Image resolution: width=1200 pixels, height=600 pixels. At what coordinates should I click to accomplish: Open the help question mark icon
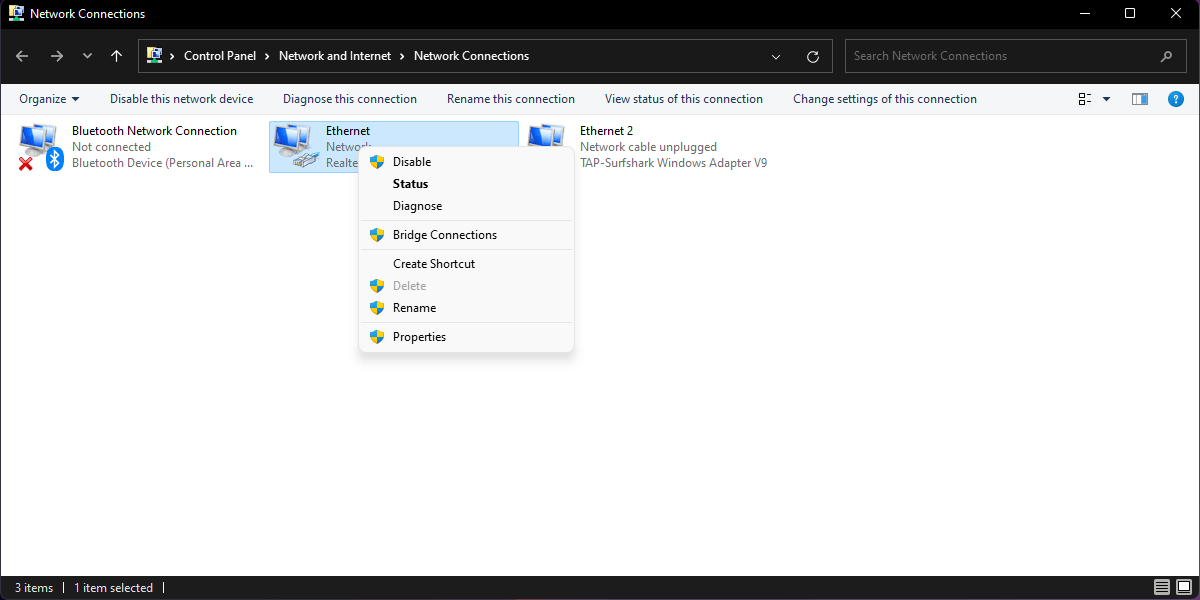[1176, 99]
